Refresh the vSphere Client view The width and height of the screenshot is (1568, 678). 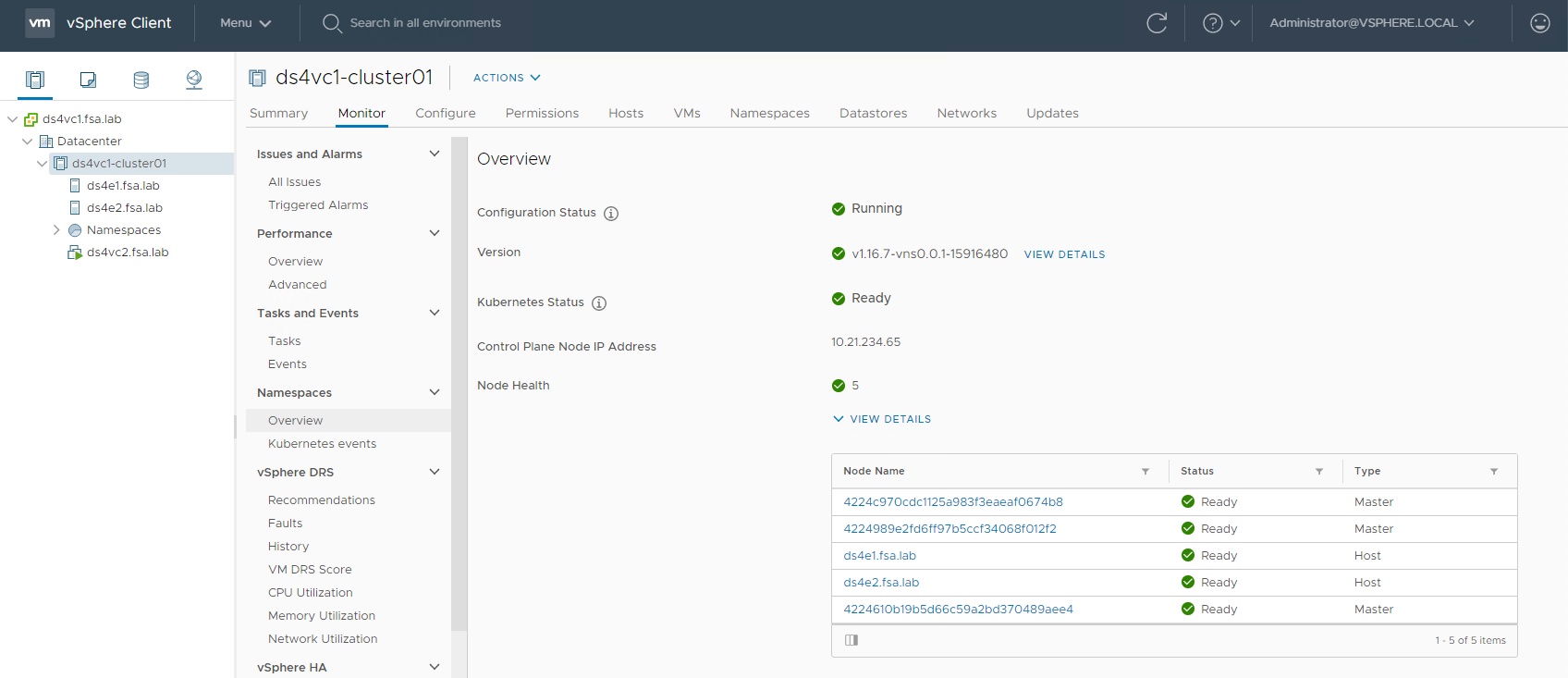(1157, 23)
